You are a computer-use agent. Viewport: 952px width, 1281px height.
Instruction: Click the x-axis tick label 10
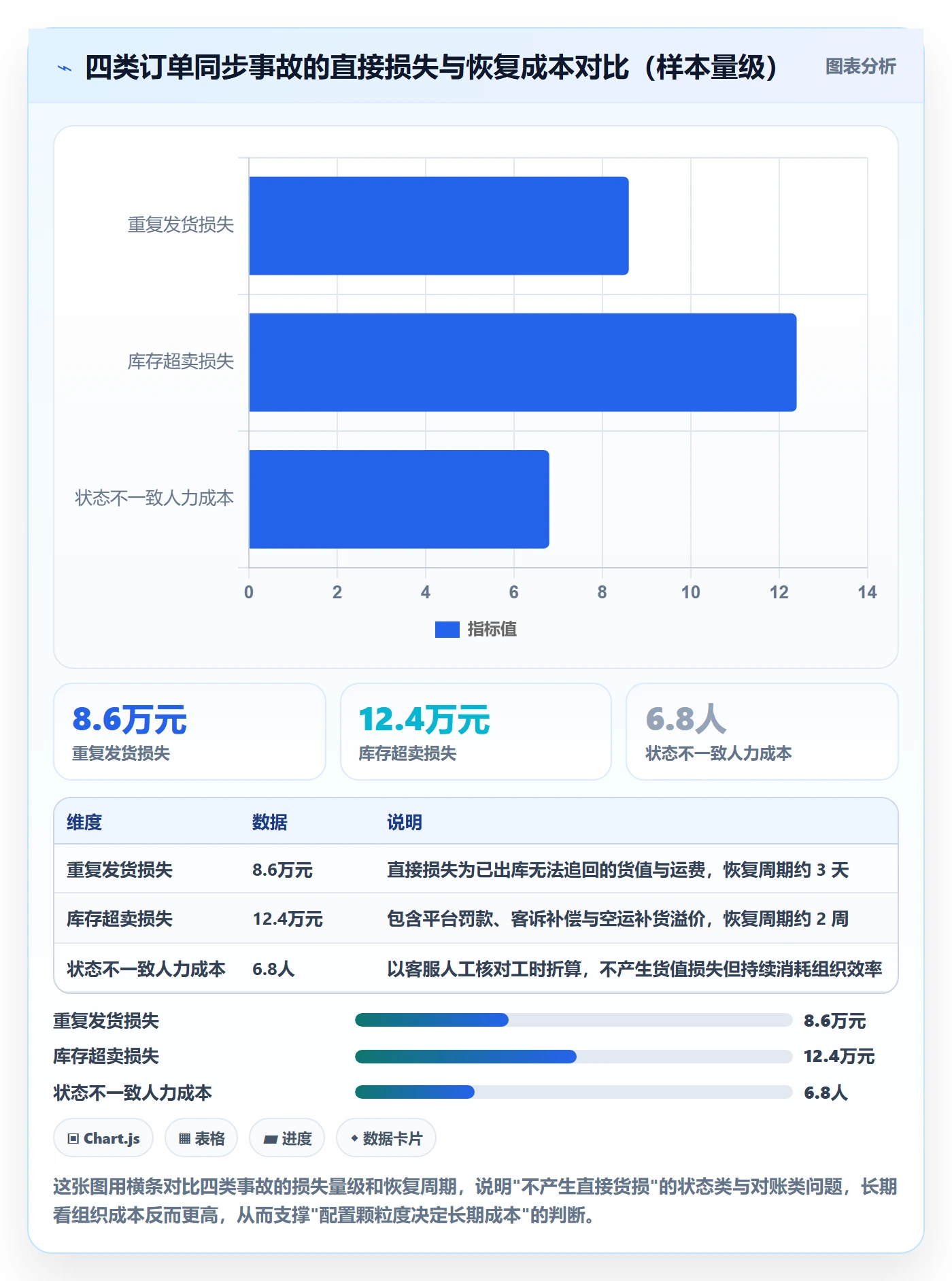(690, 592)
